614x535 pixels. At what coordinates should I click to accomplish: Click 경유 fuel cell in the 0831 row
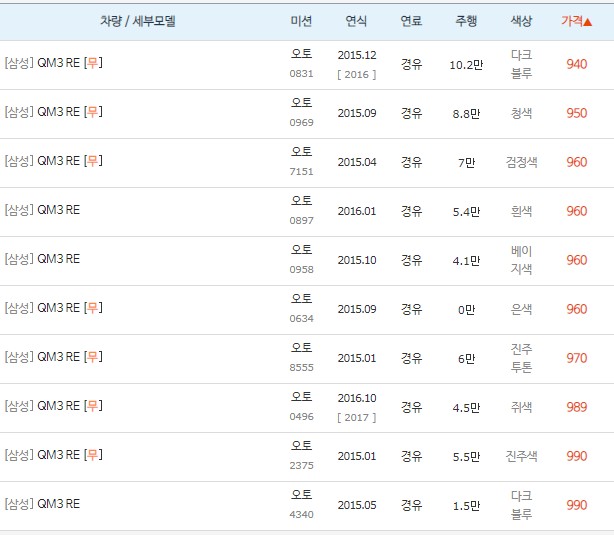coord(411,64)
